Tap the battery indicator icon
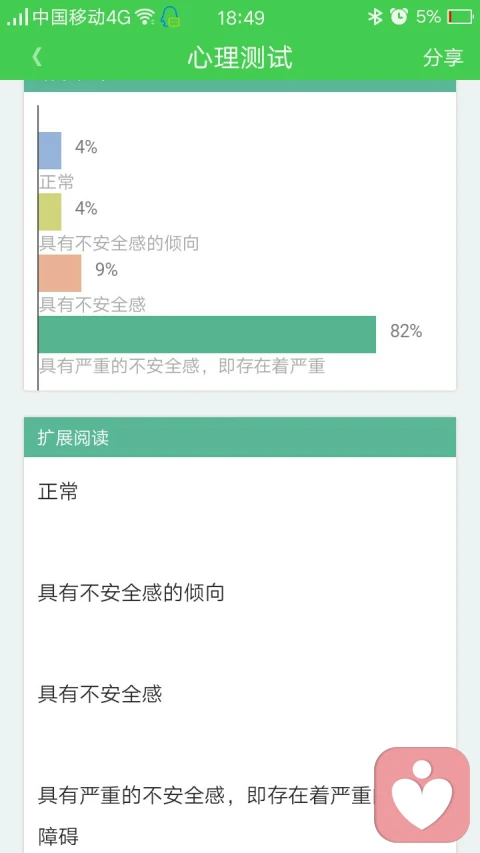 [460, 17]
